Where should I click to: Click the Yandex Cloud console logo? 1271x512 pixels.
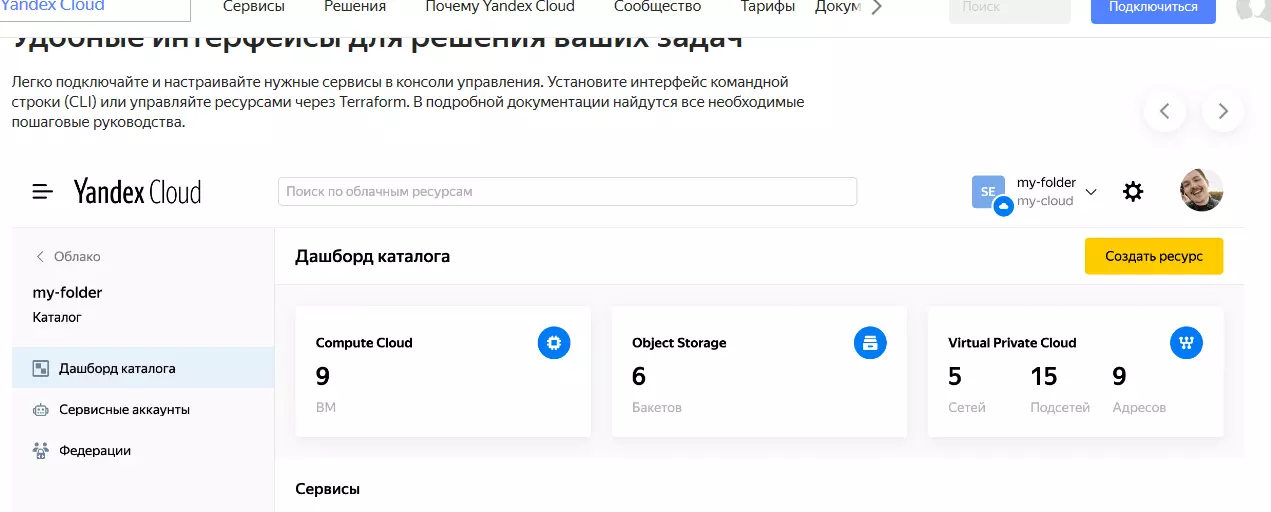coord(137,191)
